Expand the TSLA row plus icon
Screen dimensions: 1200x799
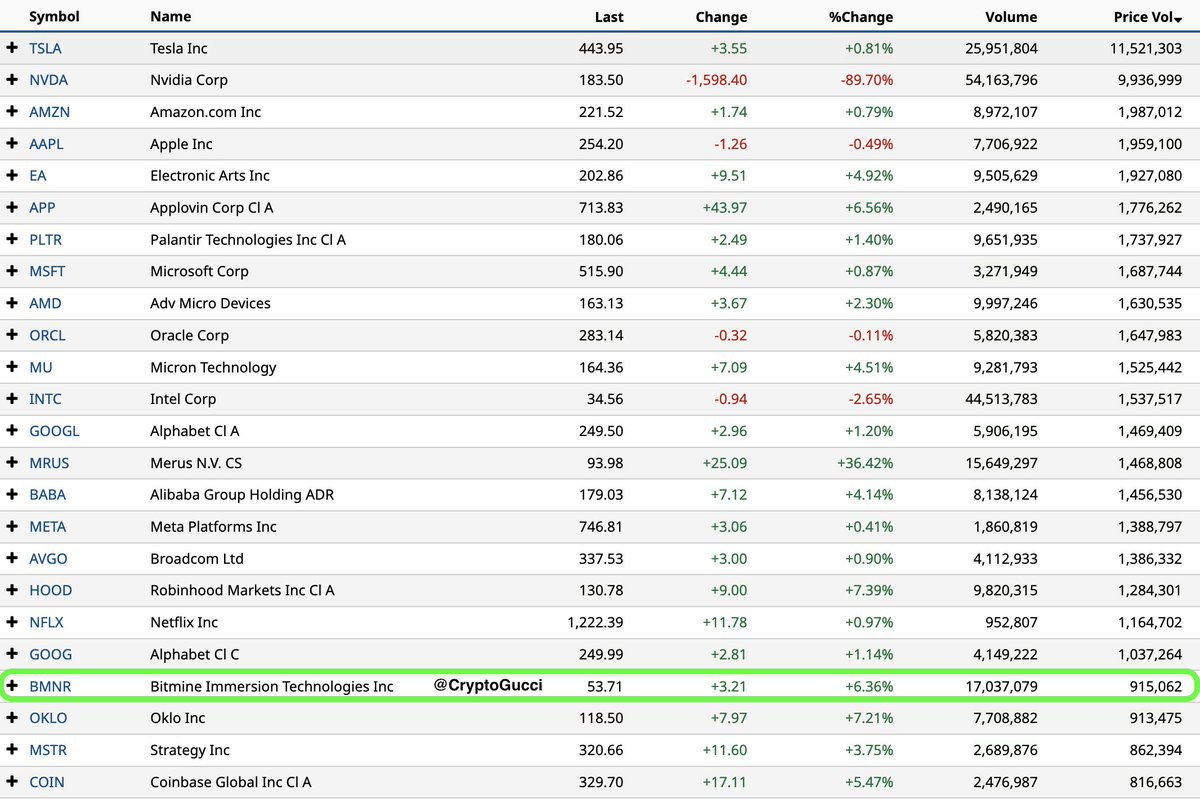pos(12,48)
